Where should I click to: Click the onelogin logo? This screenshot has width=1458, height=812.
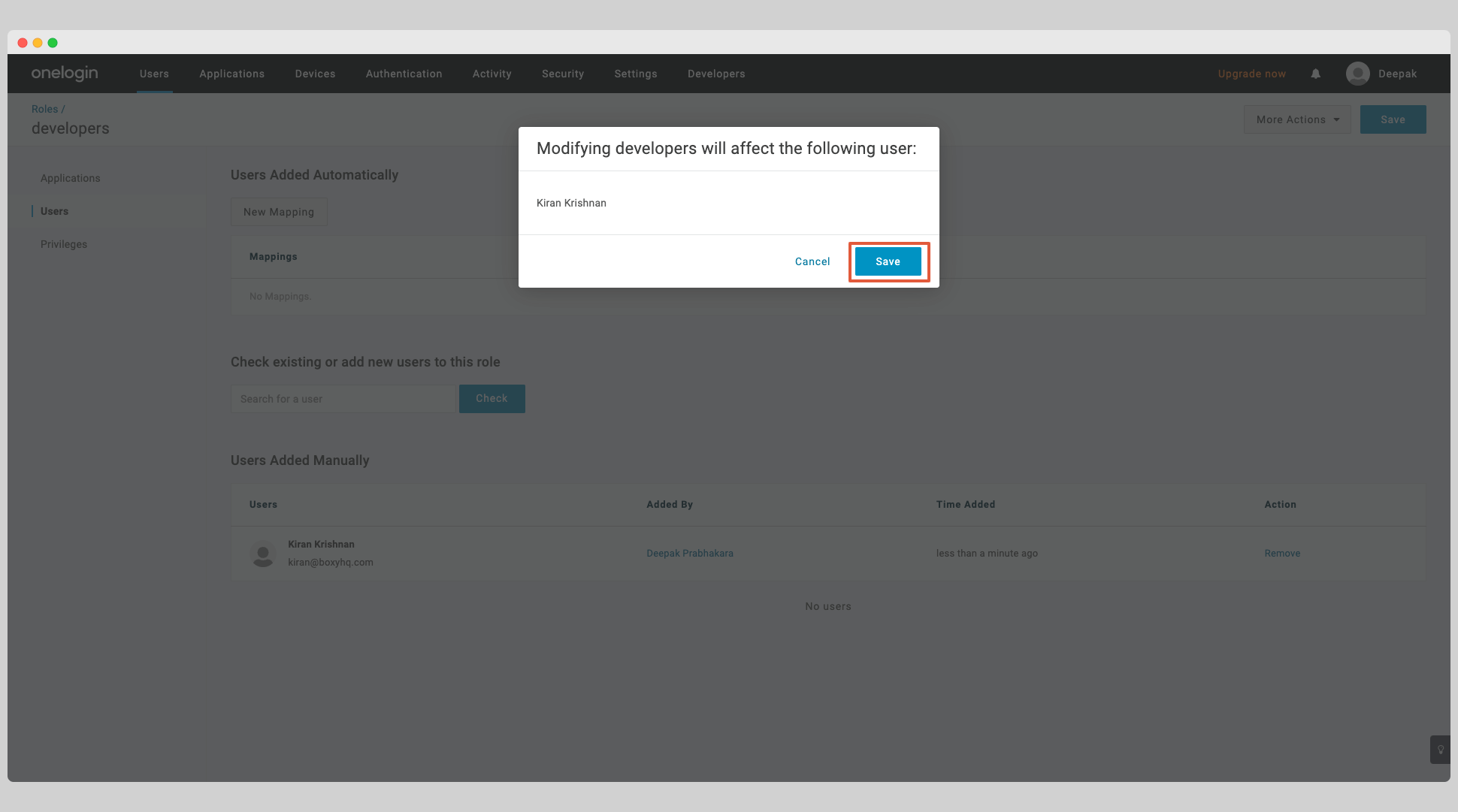click(x=64, y=73)
